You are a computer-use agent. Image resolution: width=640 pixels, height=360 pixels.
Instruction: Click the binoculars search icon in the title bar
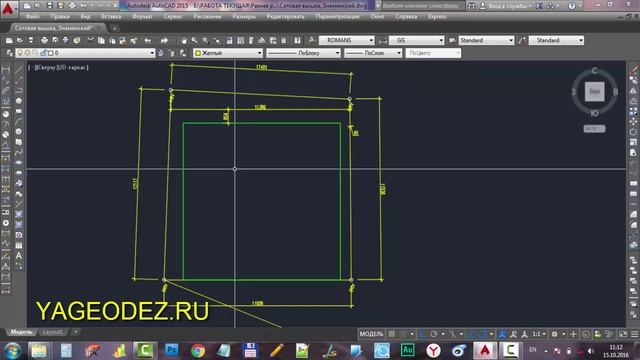(471, 6)
